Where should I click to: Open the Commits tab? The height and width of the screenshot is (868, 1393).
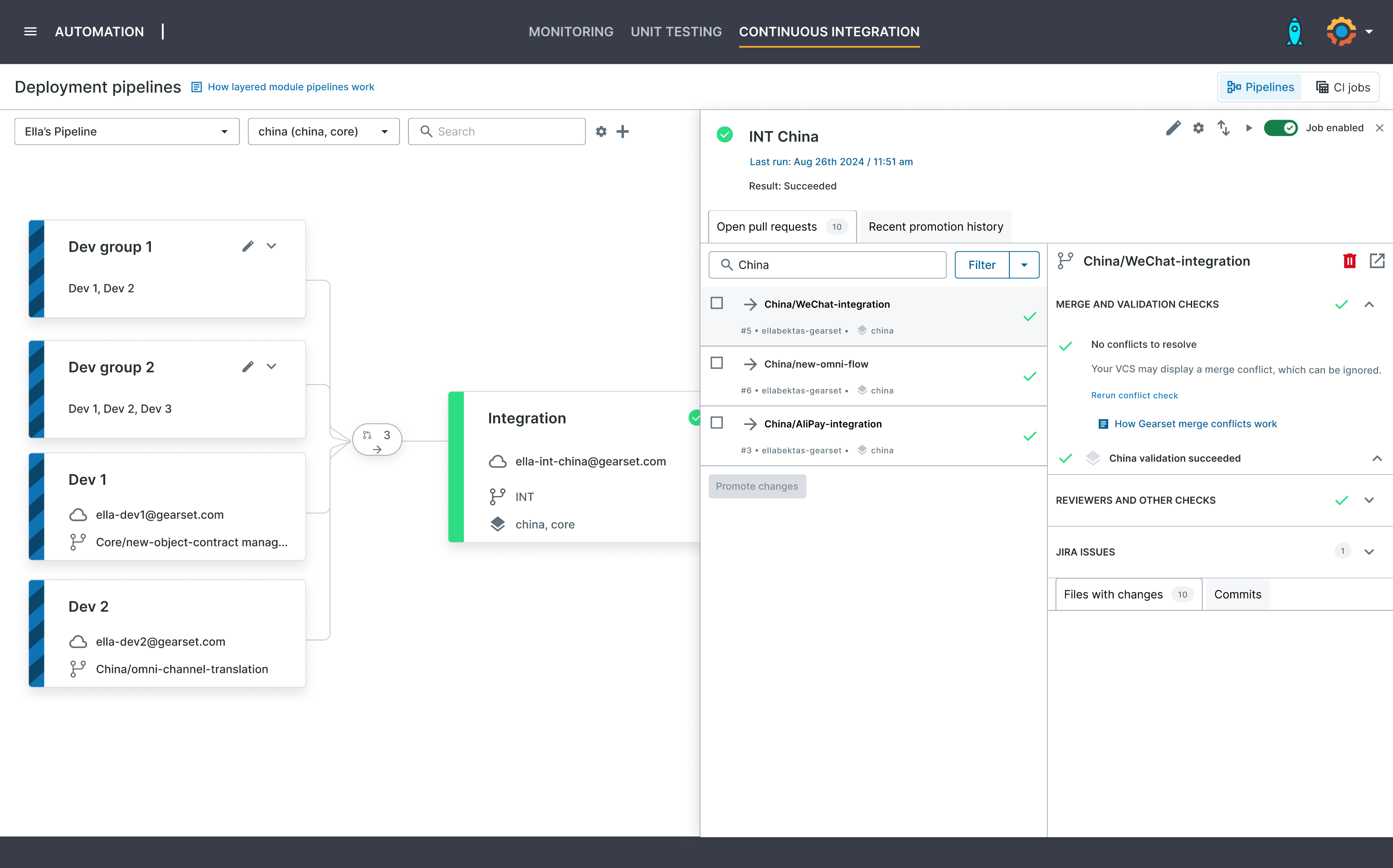(1237, 594)
